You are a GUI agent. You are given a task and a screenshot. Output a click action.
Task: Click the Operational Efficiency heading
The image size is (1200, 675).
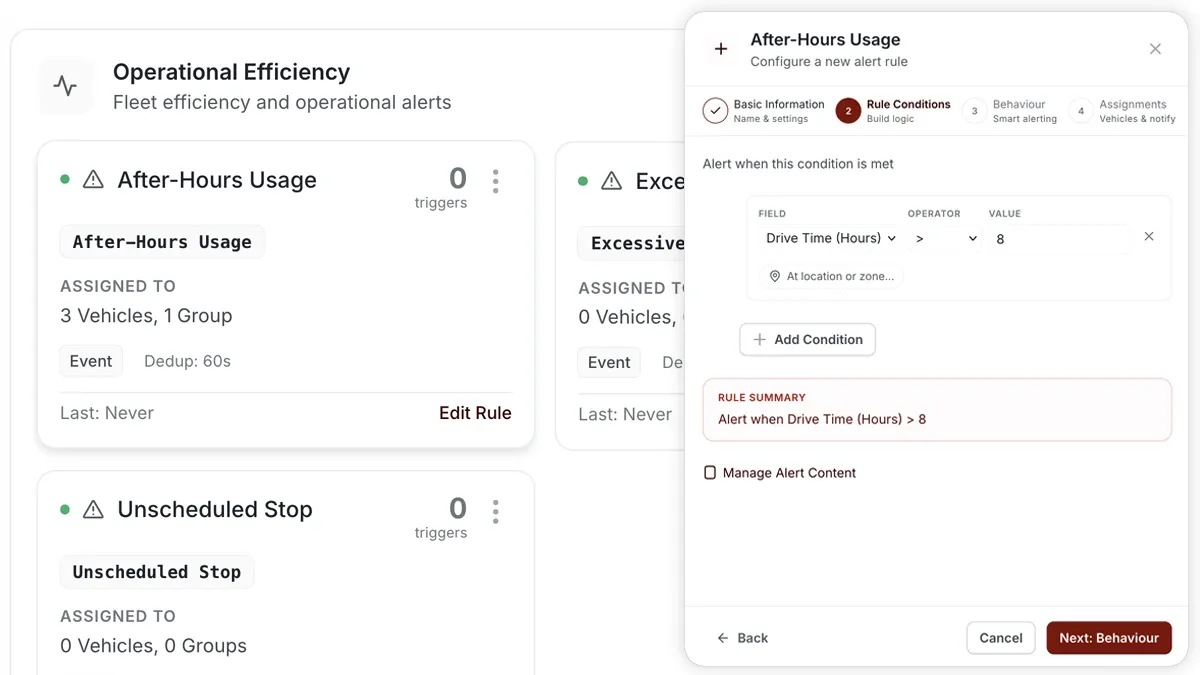231,72
